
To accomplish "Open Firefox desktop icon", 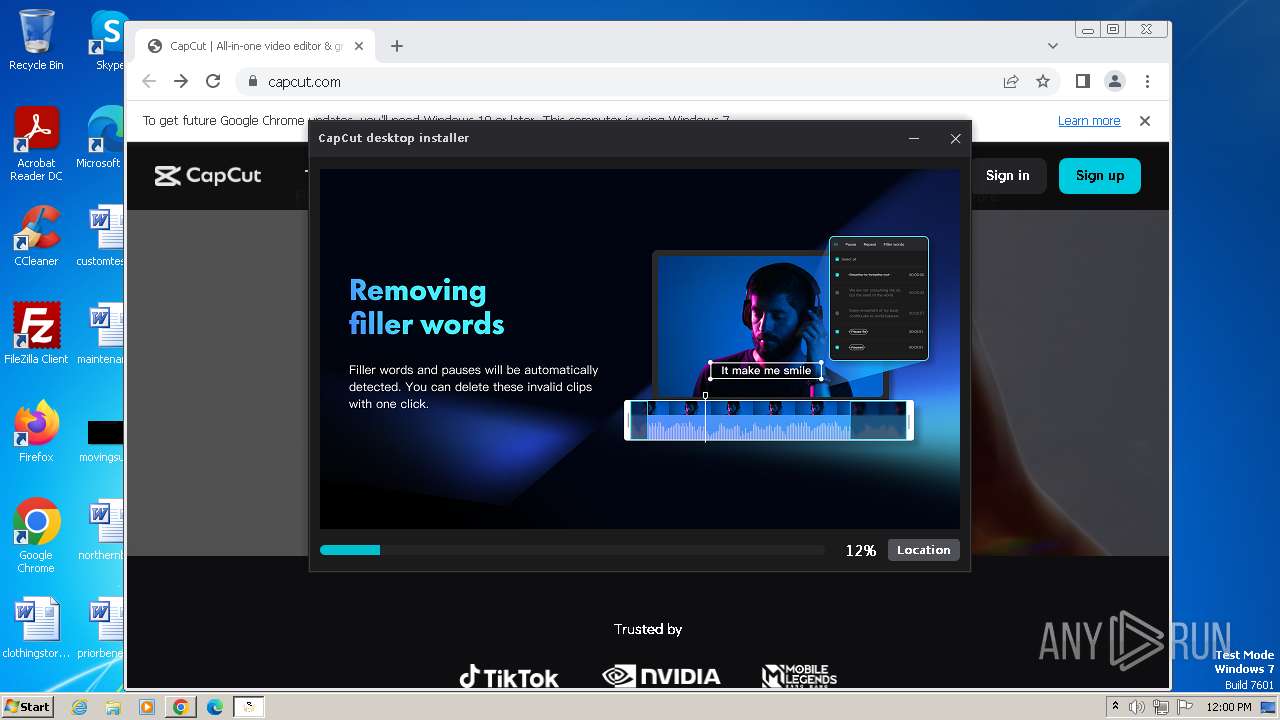I will tap(36, 432).
